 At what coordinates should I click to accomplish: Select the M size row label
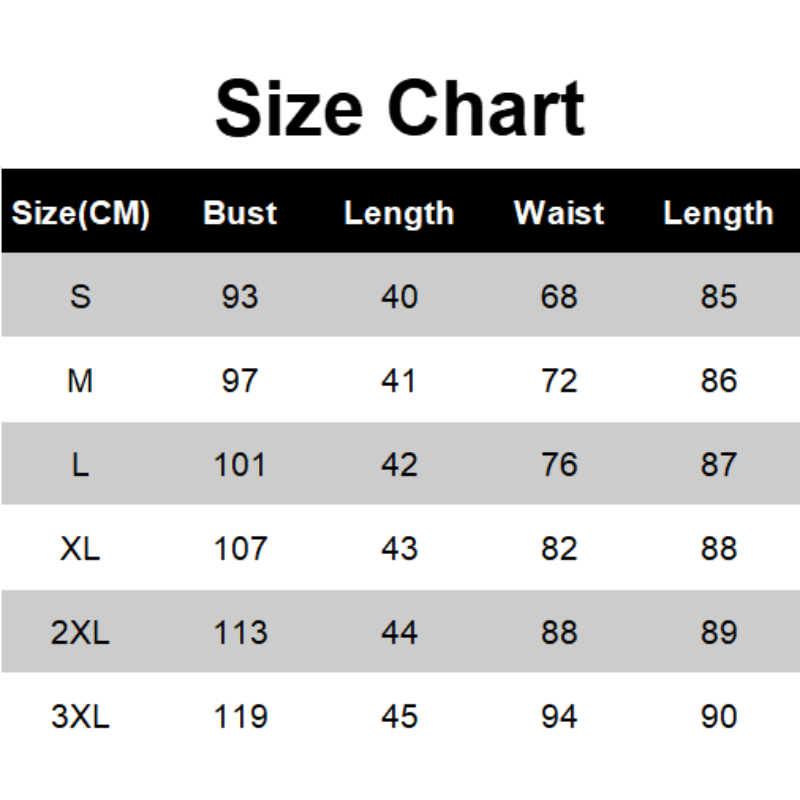[80, 381]
